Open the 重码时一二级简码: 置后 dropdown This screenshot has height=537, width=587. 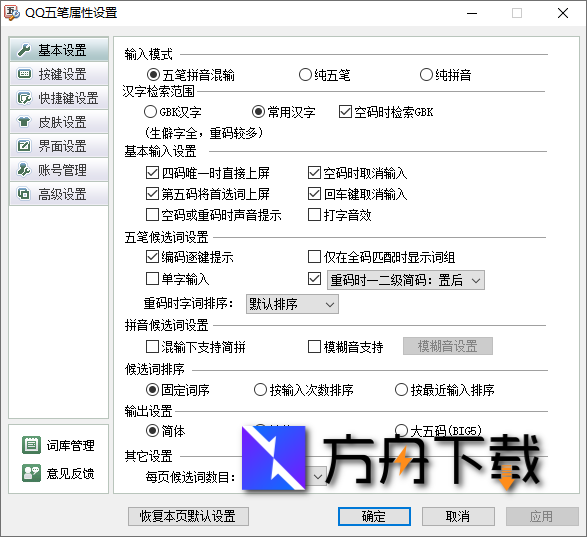click(x=406, y=280)
